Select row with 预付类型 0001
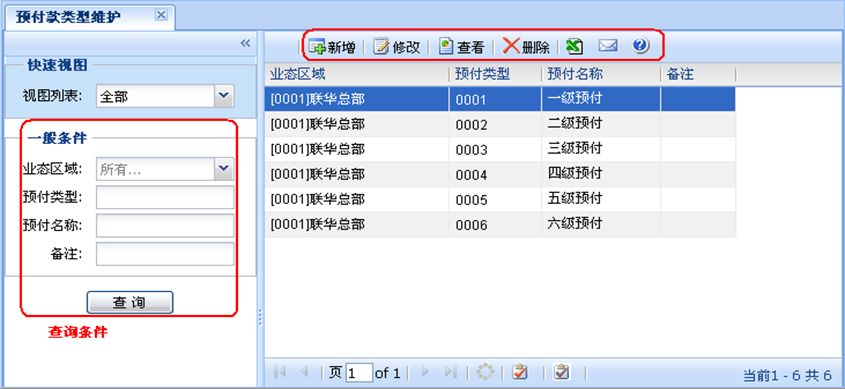Image resolution: width=845 pixels, height=389 pixels. pyautogui.click(x=500, y=99)
